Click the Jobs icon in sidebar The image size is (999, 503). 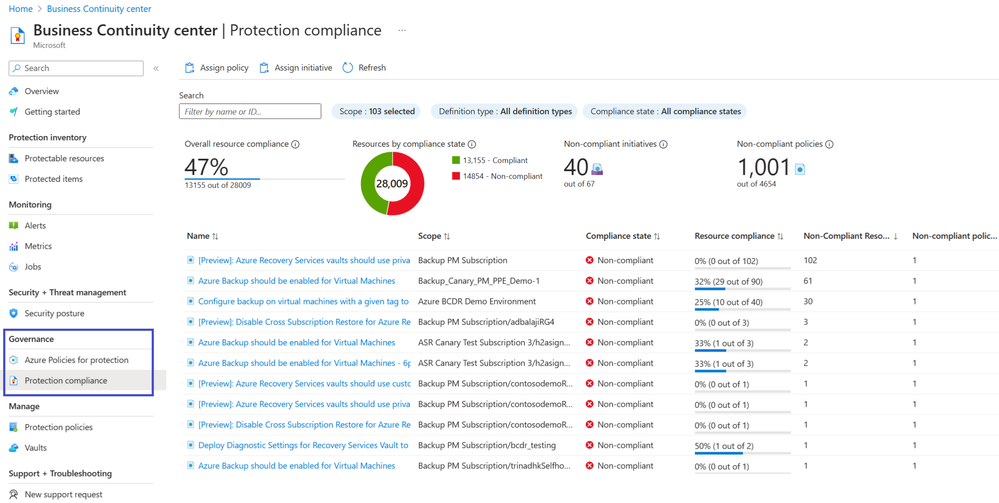tap(13, 266)
